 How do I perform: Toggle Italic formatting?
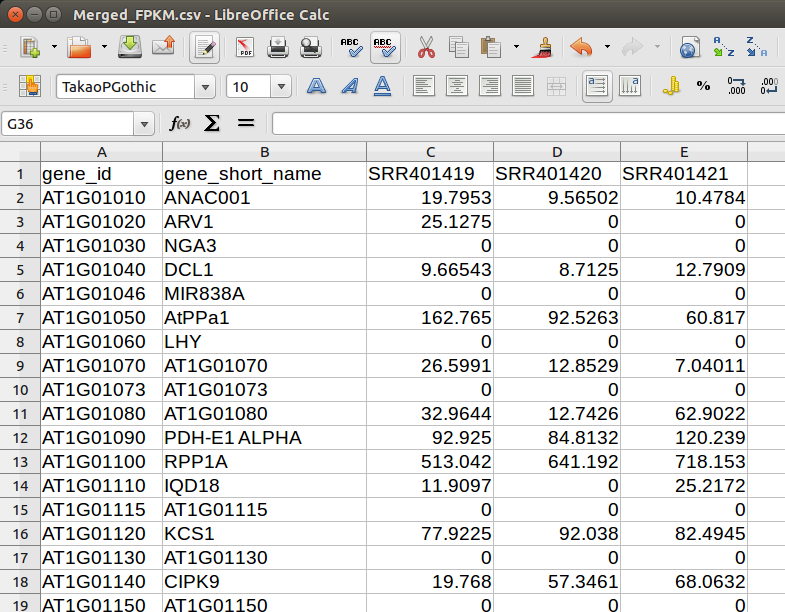point(349,86)
